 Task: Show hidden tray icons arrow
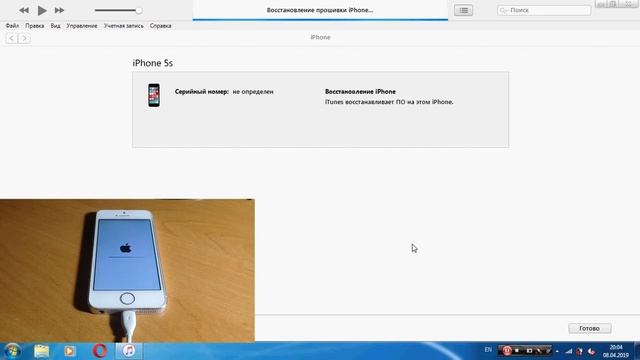(x=557, y=351)
